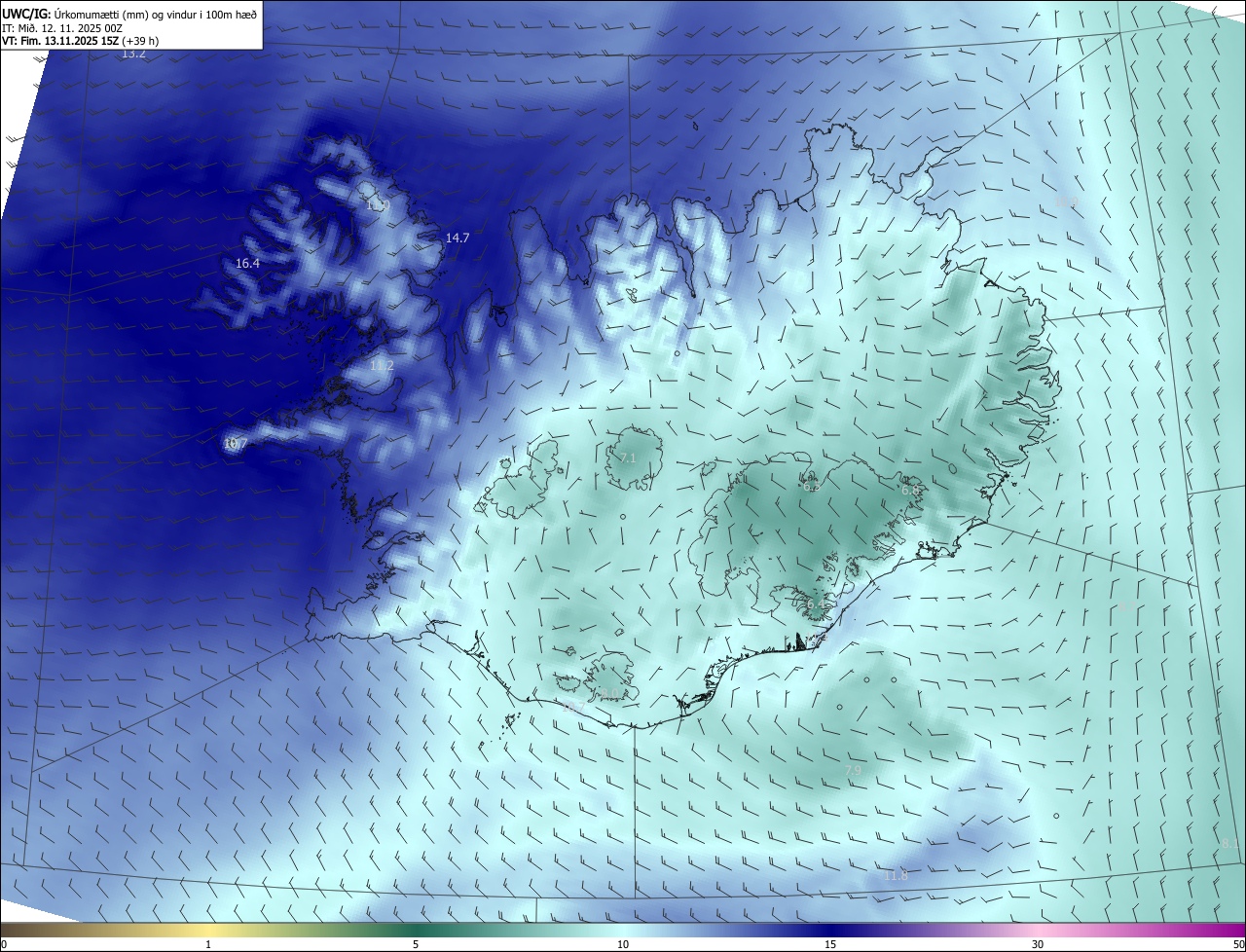Click the '15' tick on the colour scale
Screen dimensions: 1246x952
coord(830,944)
